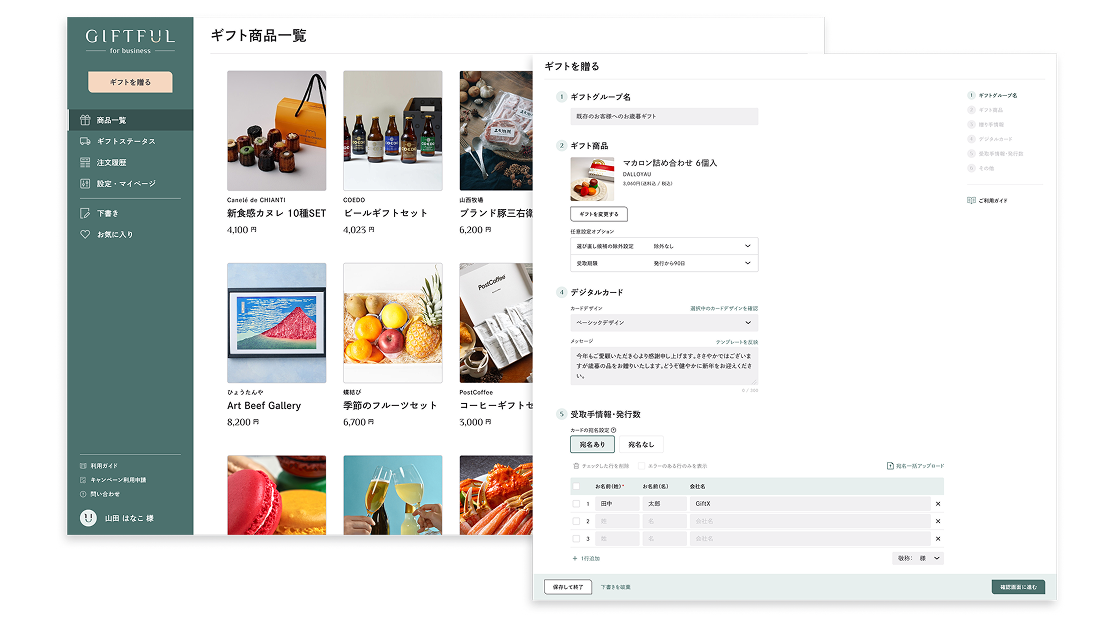Open 設定・マイページ settings icon
Image resolution: width=1120 pixels, height=627 pixels.
86,184
